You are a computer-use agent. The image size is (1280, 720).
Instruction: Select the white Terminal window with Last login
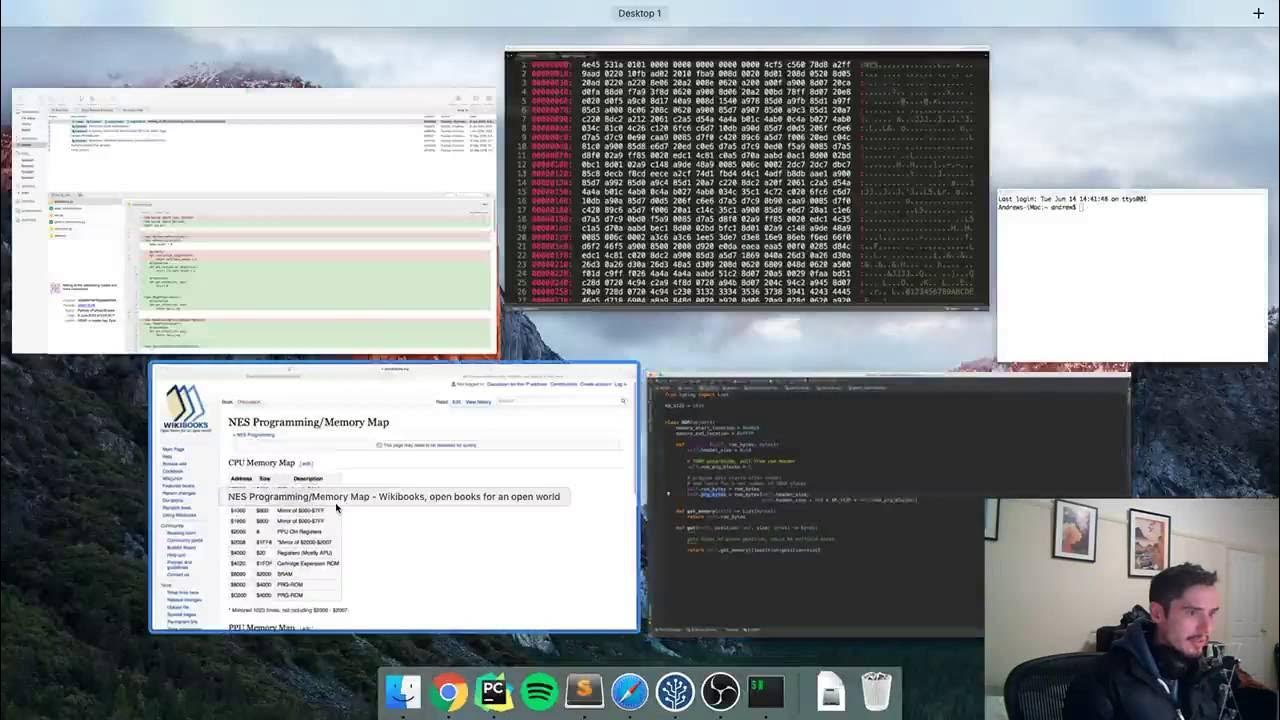point(1132,275)
